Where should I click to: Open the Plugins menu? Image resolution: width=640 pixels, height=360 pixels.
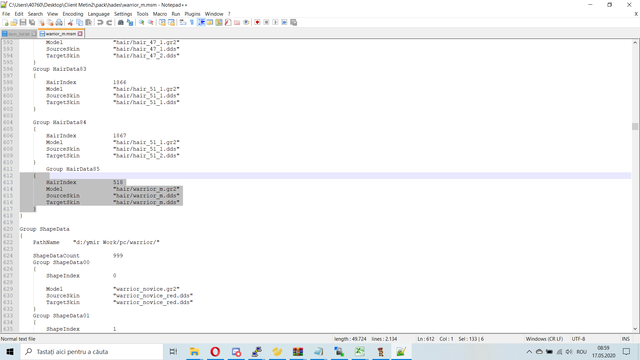(x=192, y=14)
